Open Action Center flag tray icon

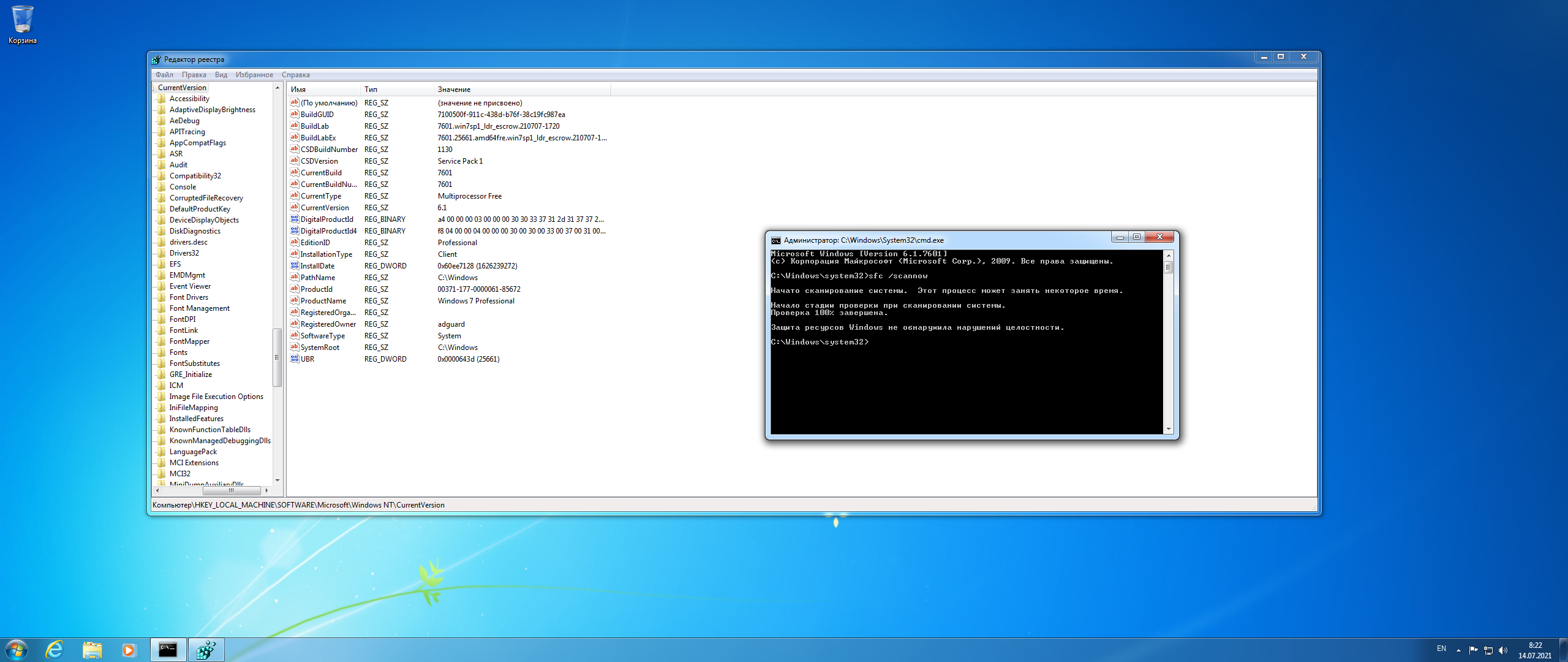coord(1473,650)
